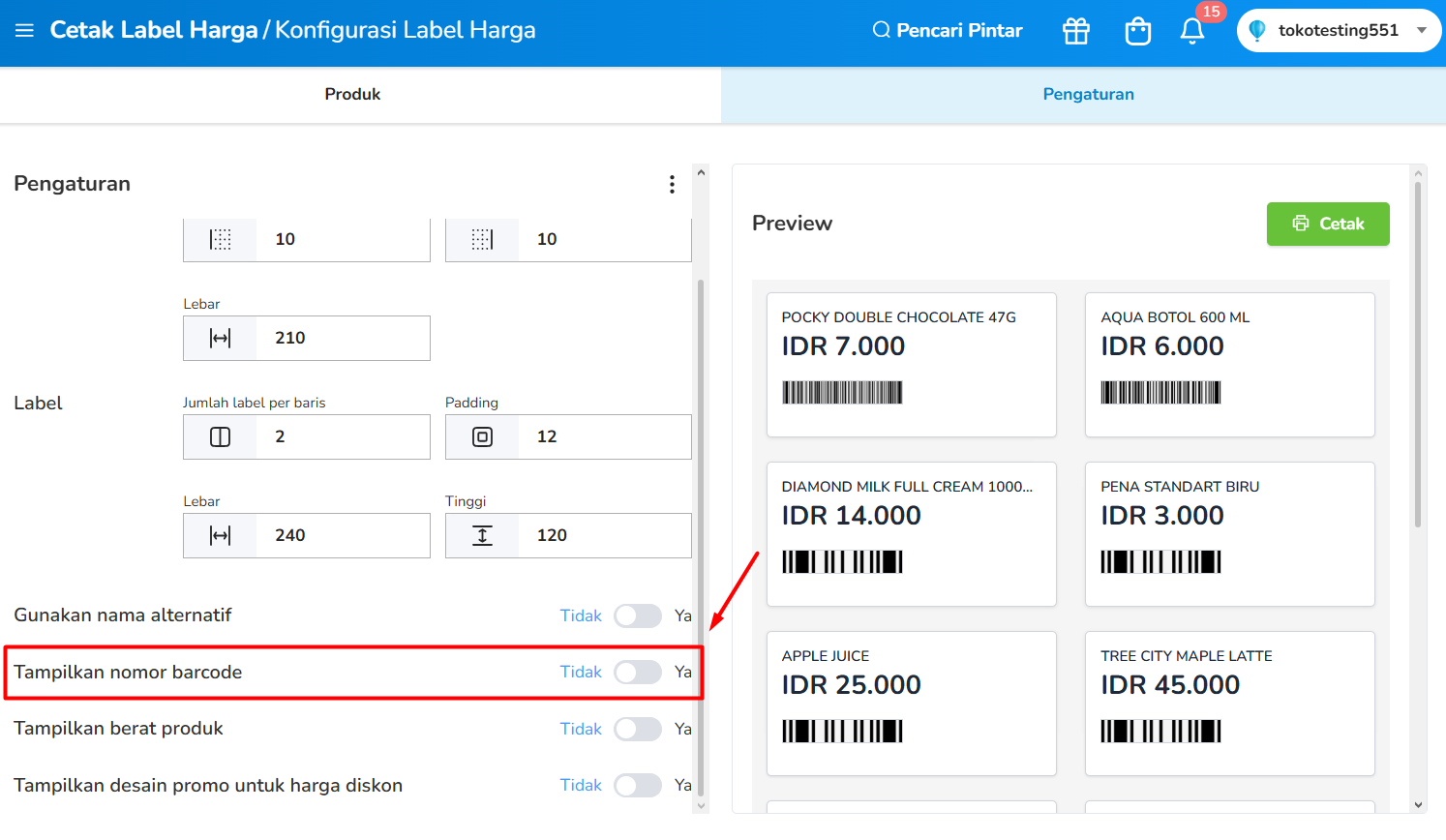Click the Cetak Label Harga breadcrumb link

tap(154, 30)
